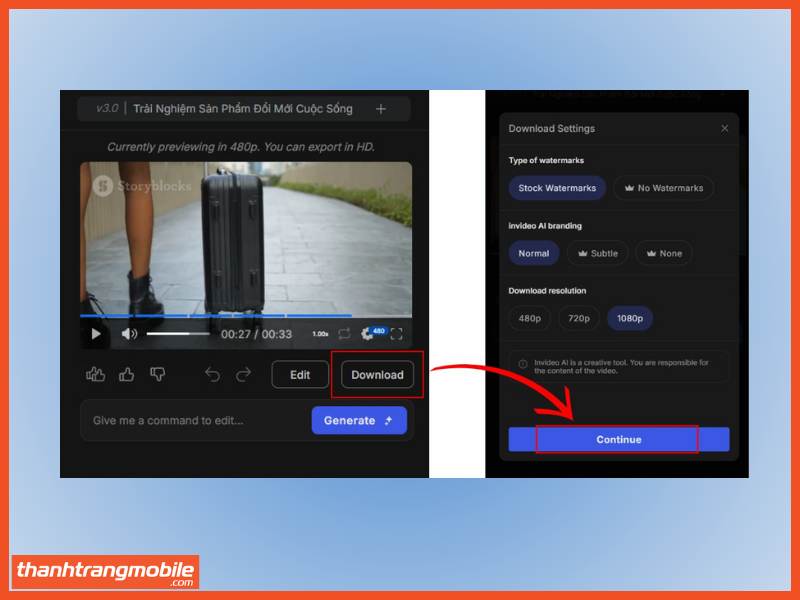This screenshot has width=800, height=600.
Task: Seek along the video progress bar
Action: pyautogui.click(x=246, y=316)
